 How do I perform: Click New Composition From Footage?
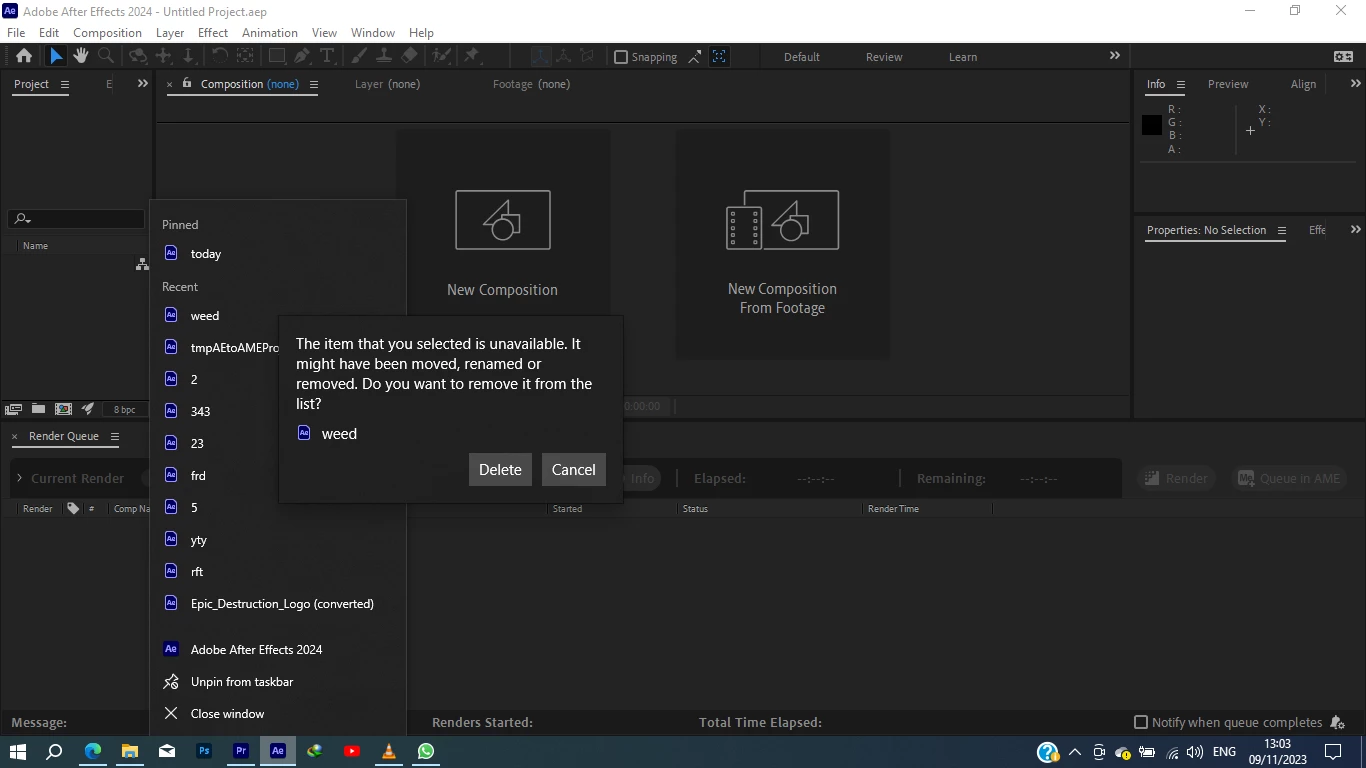coord(782,244)
